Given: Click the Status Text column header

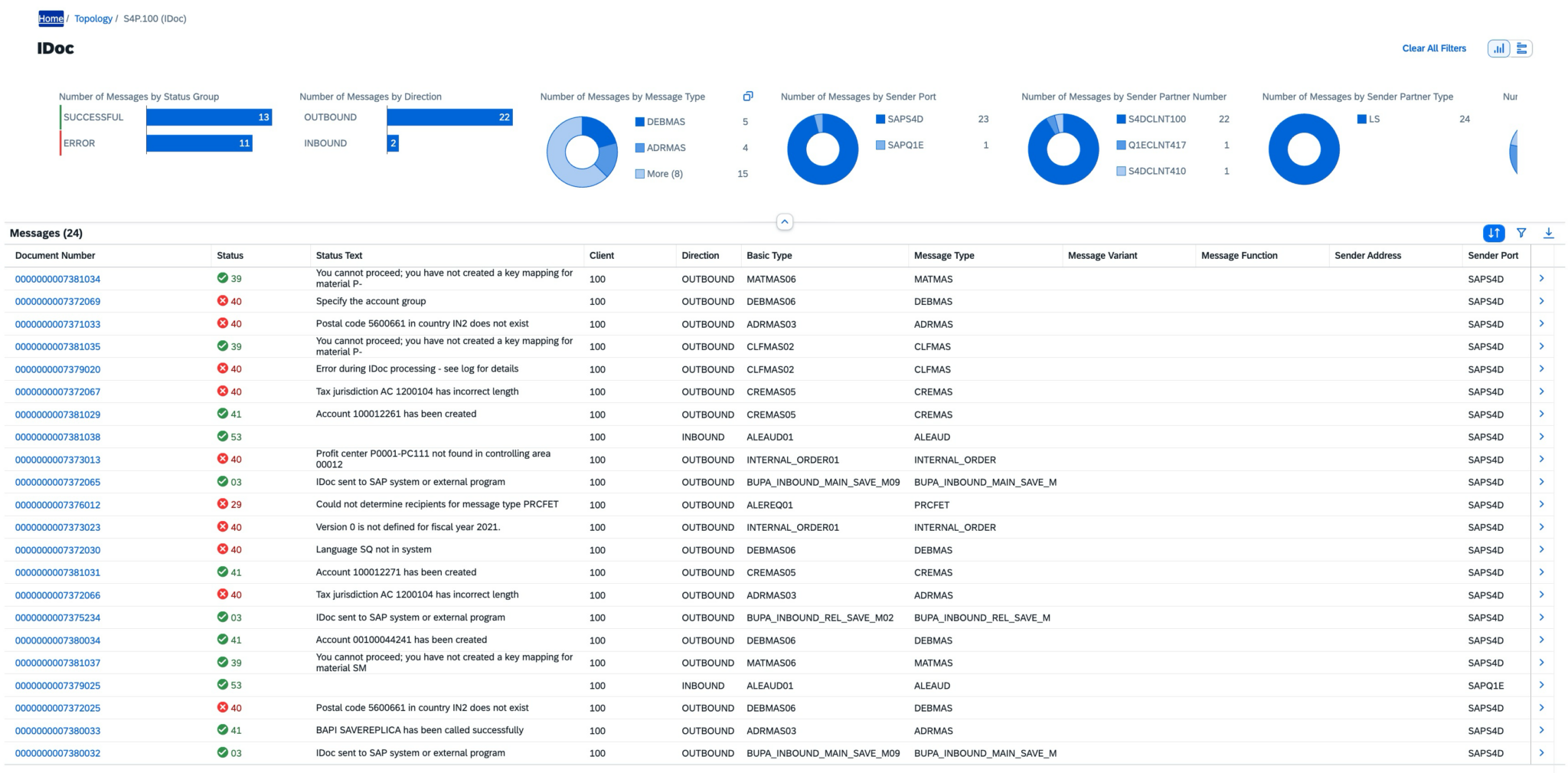Looking at the screenshot, I should click(x=339, y=256).
